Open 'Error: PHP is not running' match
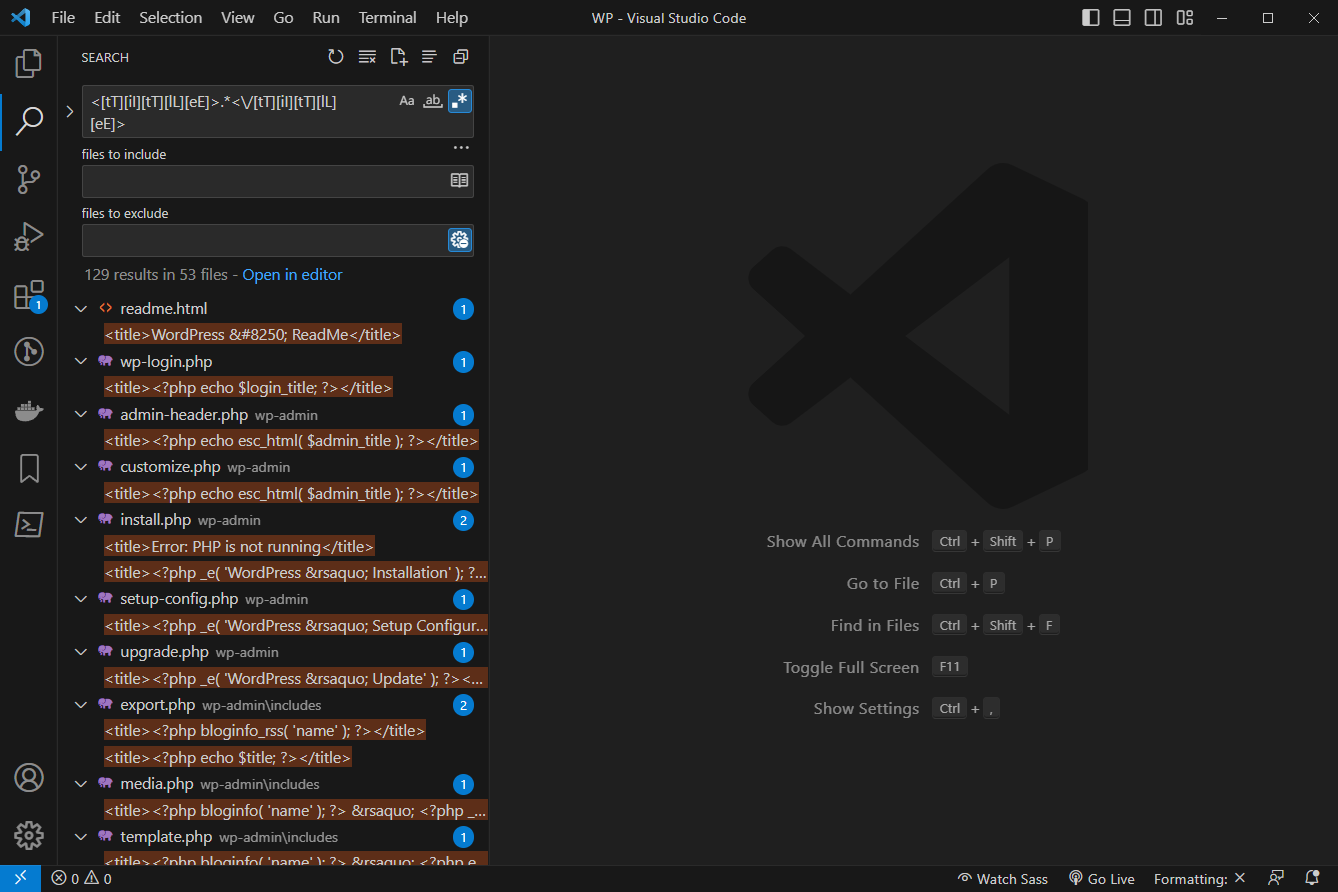The width and height of the screenshot is (1338, 892). pyautogui.click(x=239, y=546)
